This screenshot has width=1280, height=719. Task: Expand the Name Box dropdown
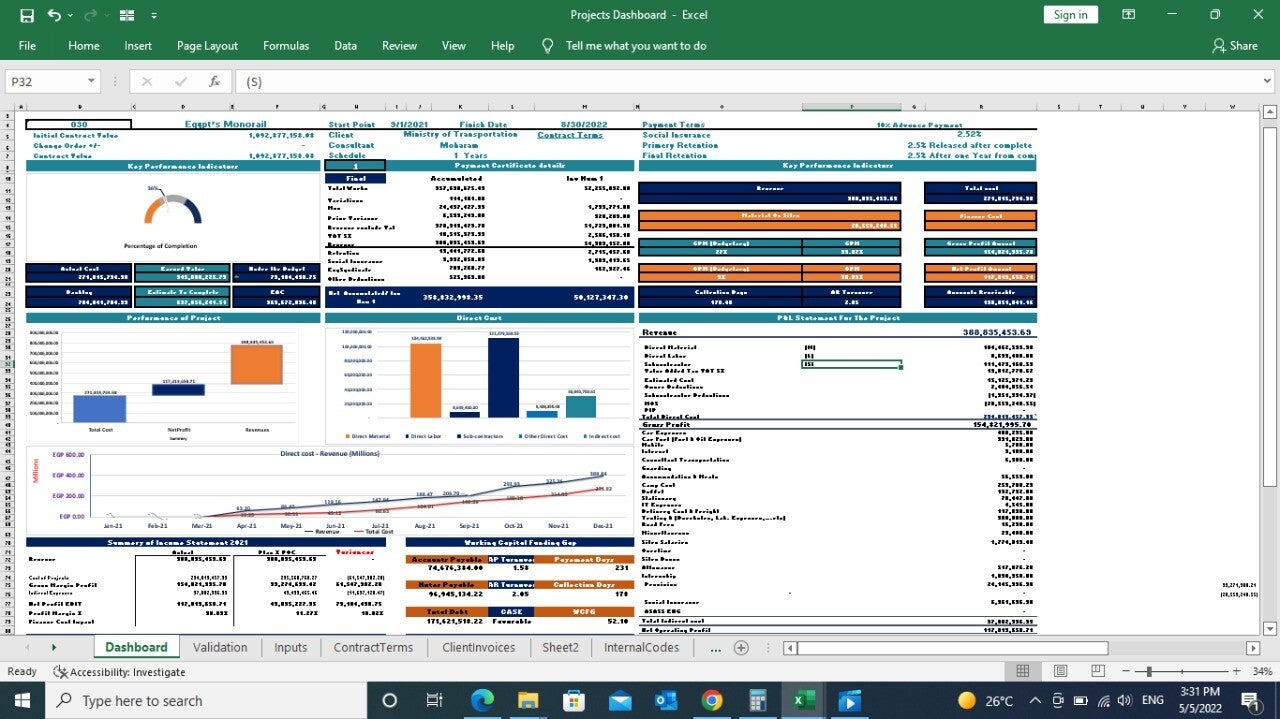(x=91, y=82)
